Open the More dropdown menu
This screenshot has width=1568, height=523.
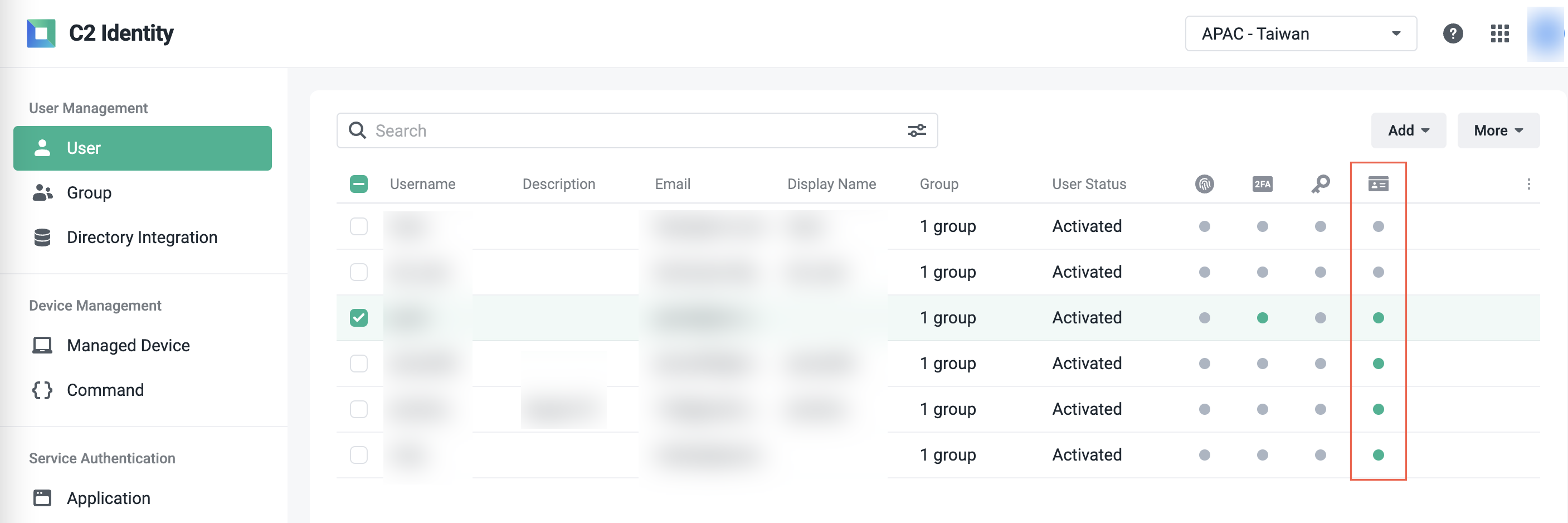coord(1497,130)
